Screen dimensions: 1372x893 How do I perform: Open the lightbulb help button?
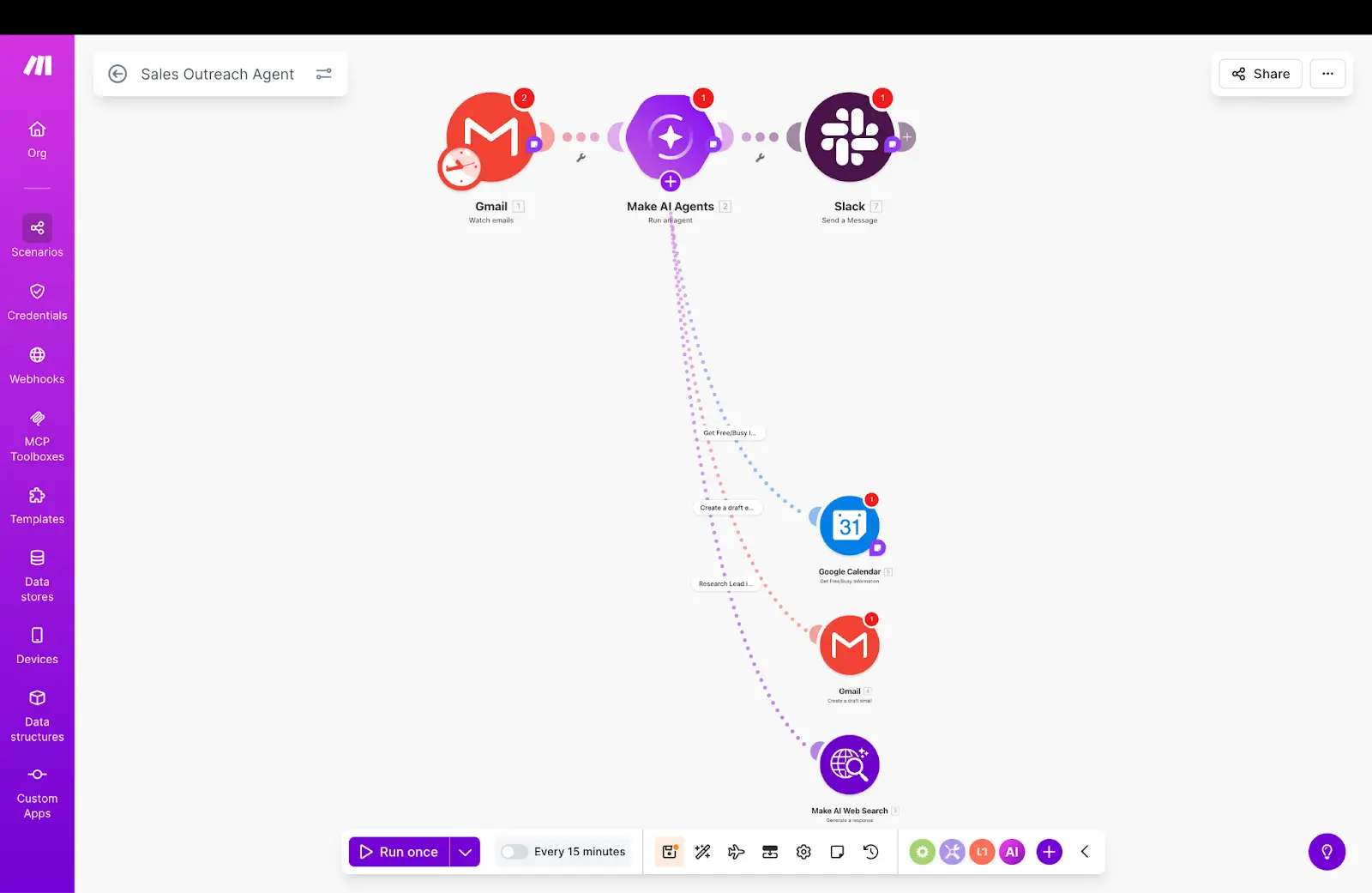1327,852
